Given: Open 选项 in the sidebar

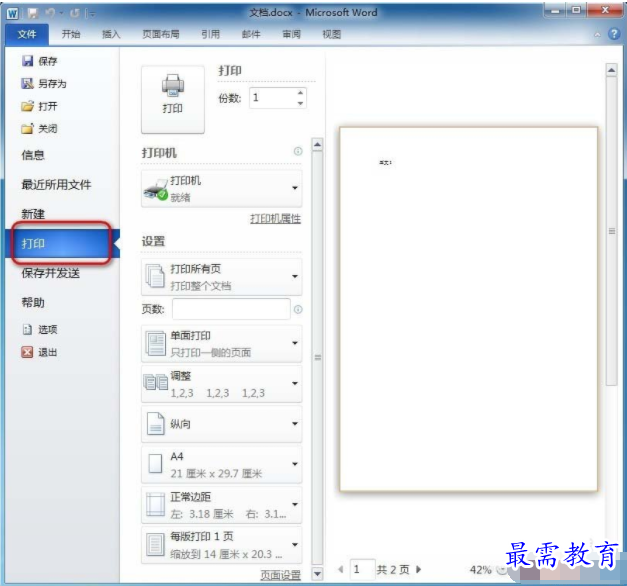Looking at the screenshot, I should (40, 329).
